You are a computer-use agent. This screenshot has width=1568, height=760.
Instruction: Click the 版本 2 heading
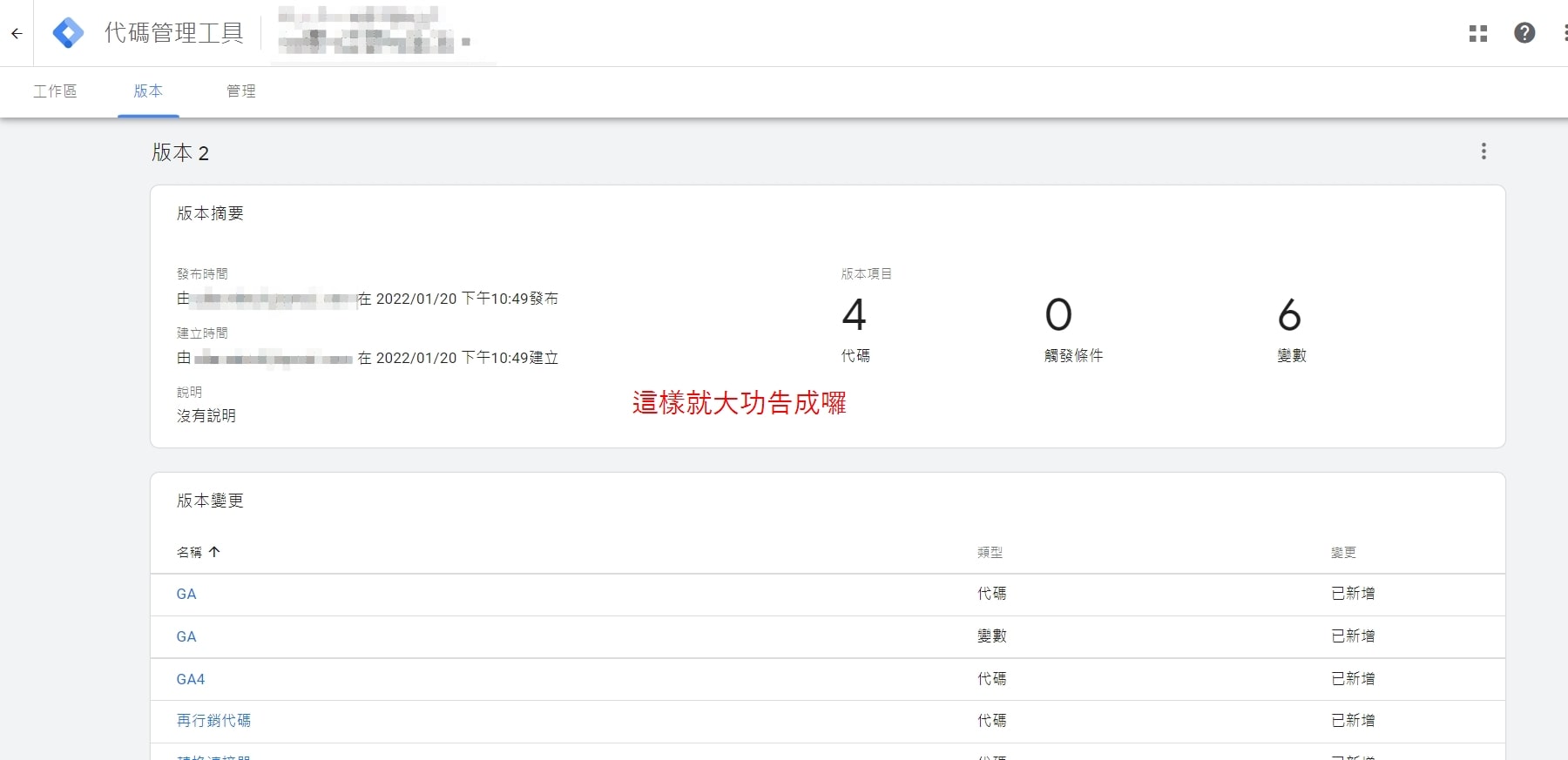[x=180, y=153]
